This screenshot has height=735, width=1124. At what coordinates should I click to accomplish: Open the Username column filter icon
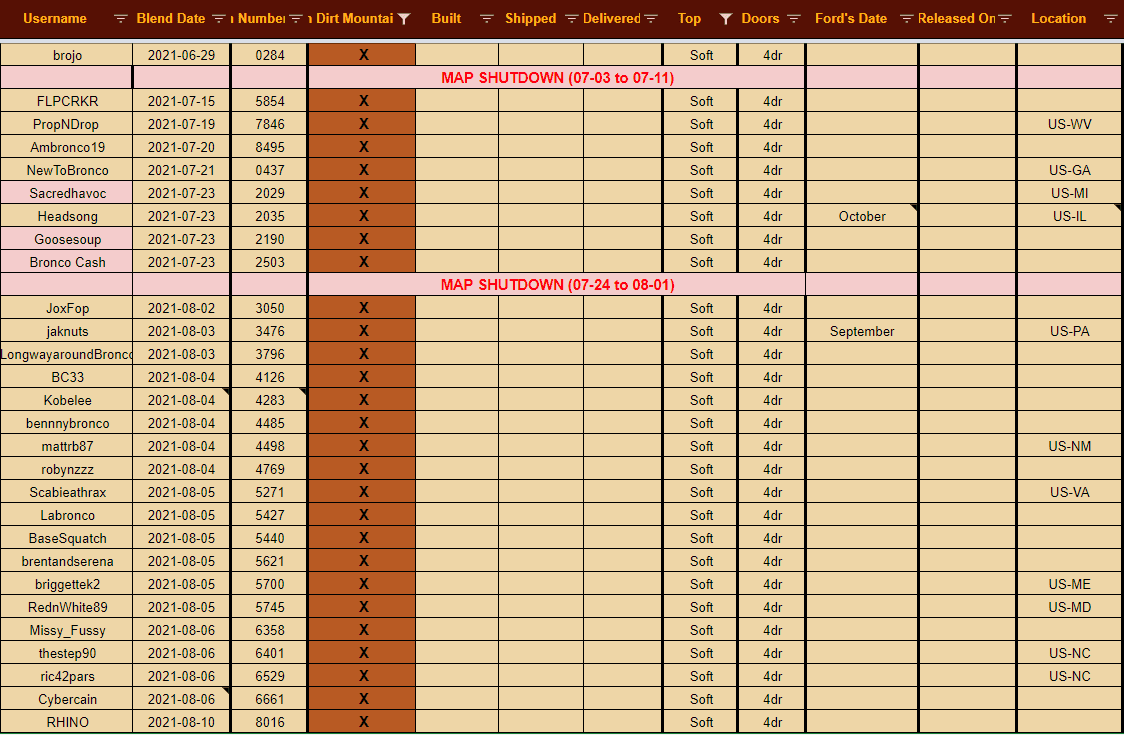pyautogui.click(x=120, y=19)
